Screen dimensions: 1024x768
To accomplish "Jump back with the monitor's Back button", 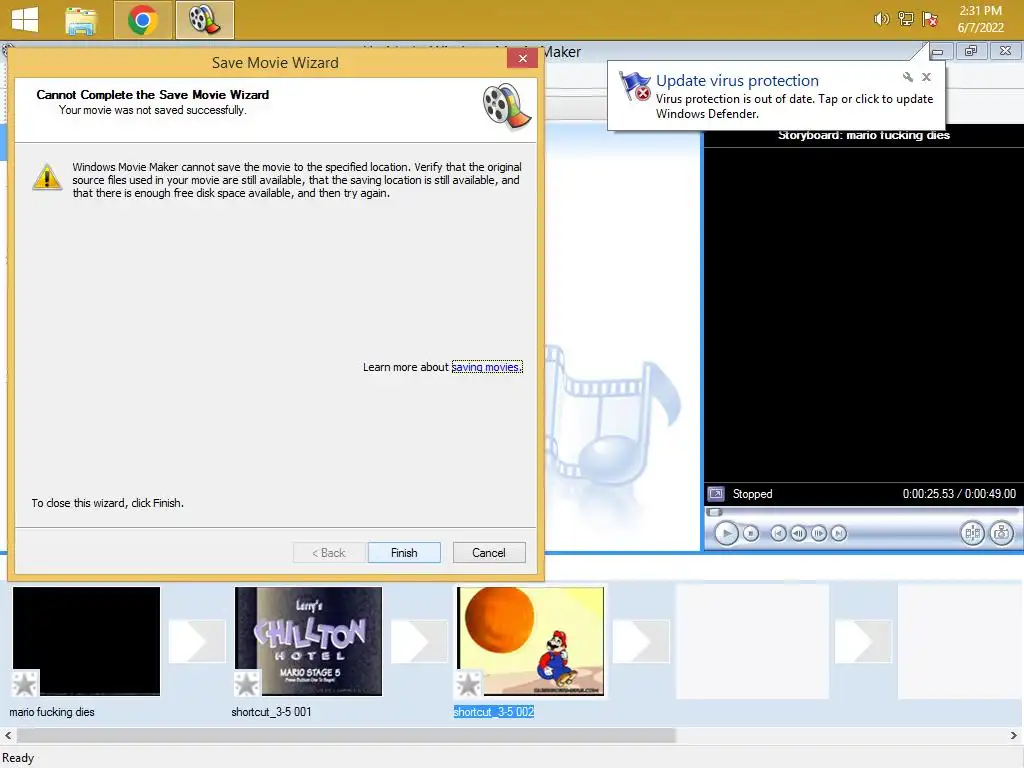I will click(778, 534).
